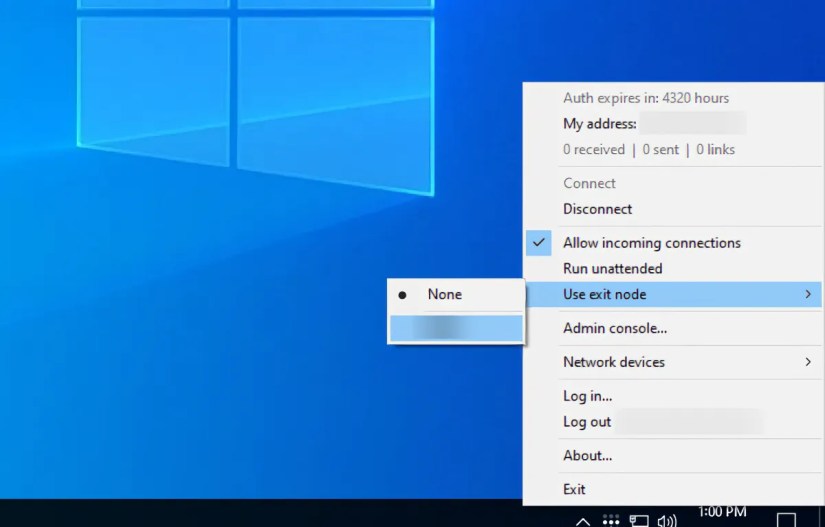Toggle Allow incoming connections checkmark
The height and width of the screenshot is (527, 825).
click(538, 243)
